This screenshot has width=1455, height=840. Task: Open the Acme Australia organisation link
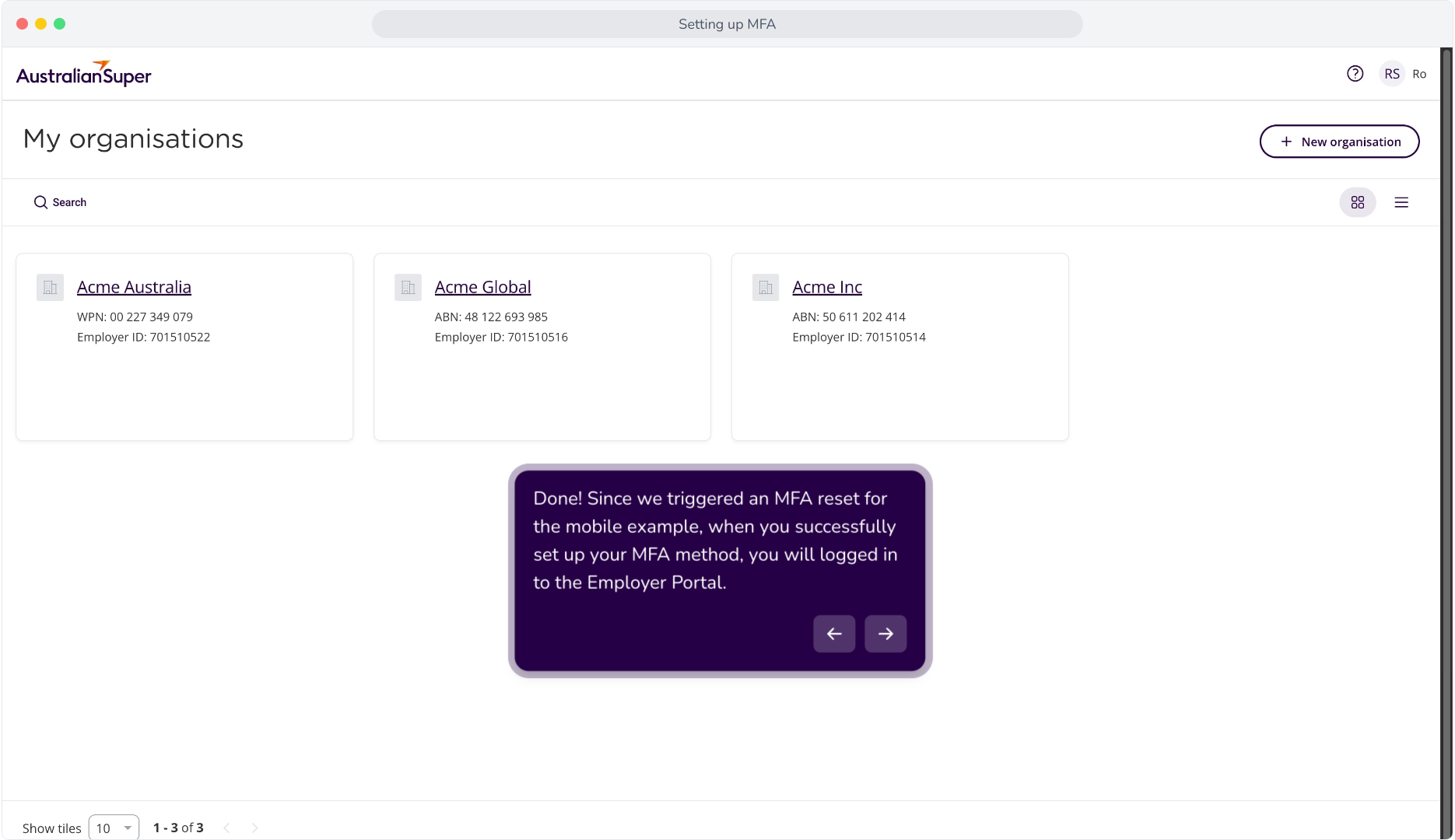134,287
